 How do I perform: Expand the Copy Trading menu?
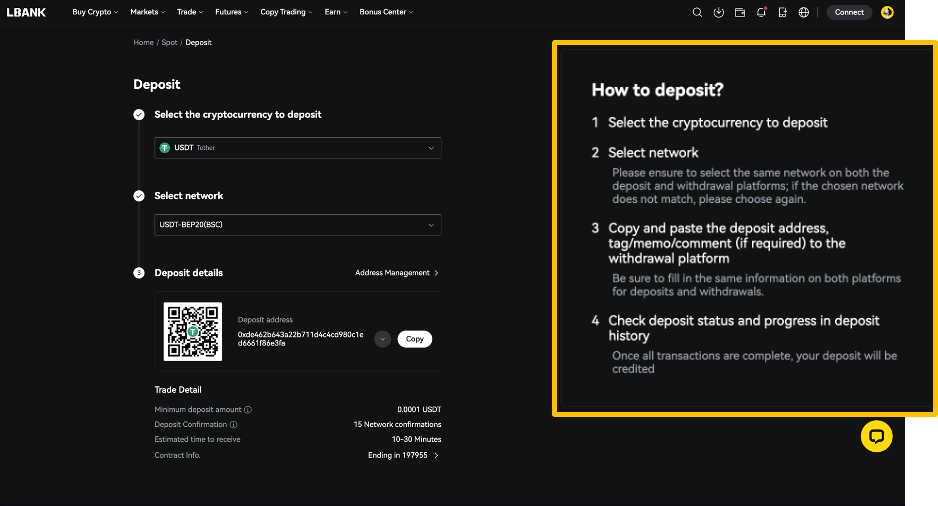tap(287, 12)
